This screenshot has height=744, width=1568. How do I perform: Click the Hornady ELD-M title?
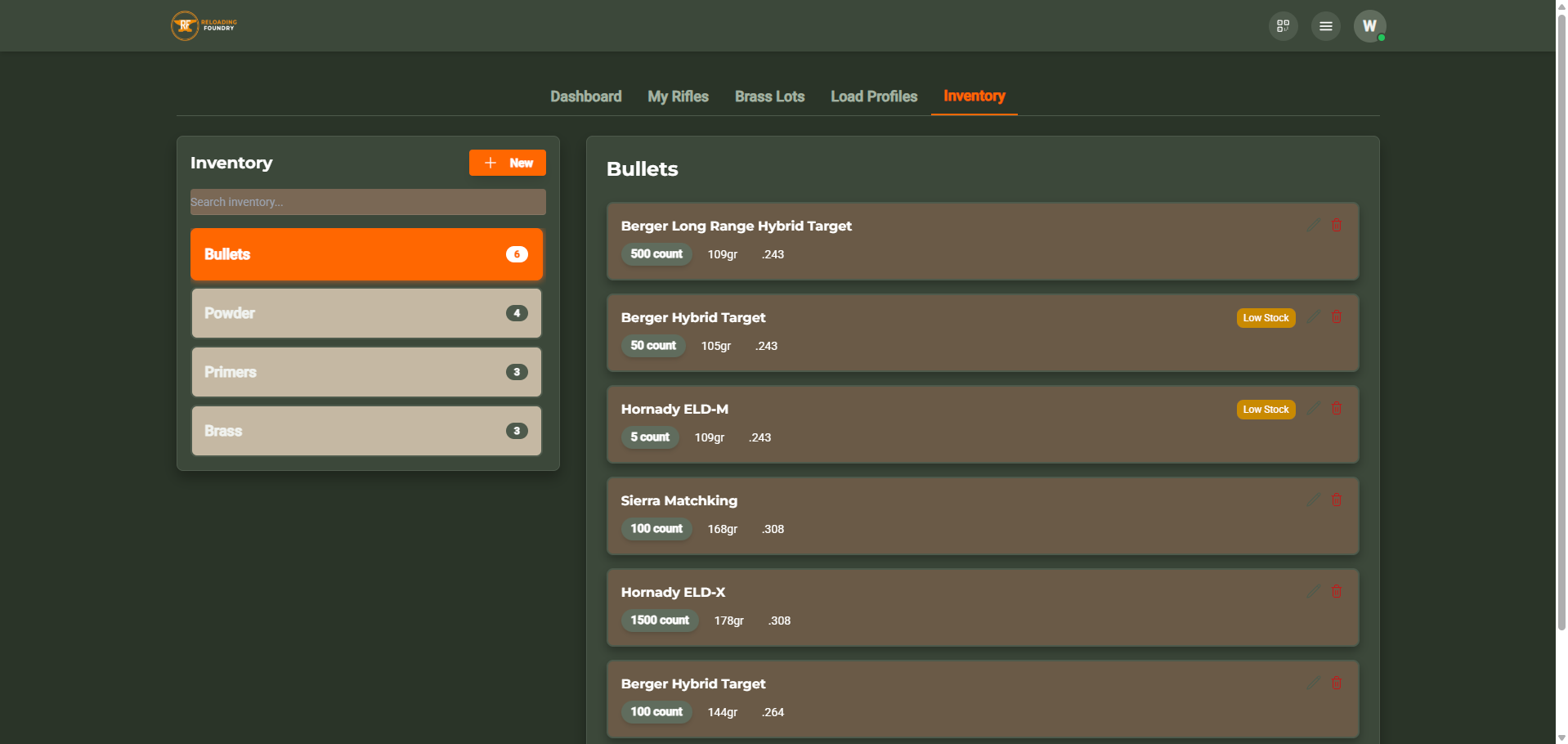pyautogui.click(x=674, y=409)
